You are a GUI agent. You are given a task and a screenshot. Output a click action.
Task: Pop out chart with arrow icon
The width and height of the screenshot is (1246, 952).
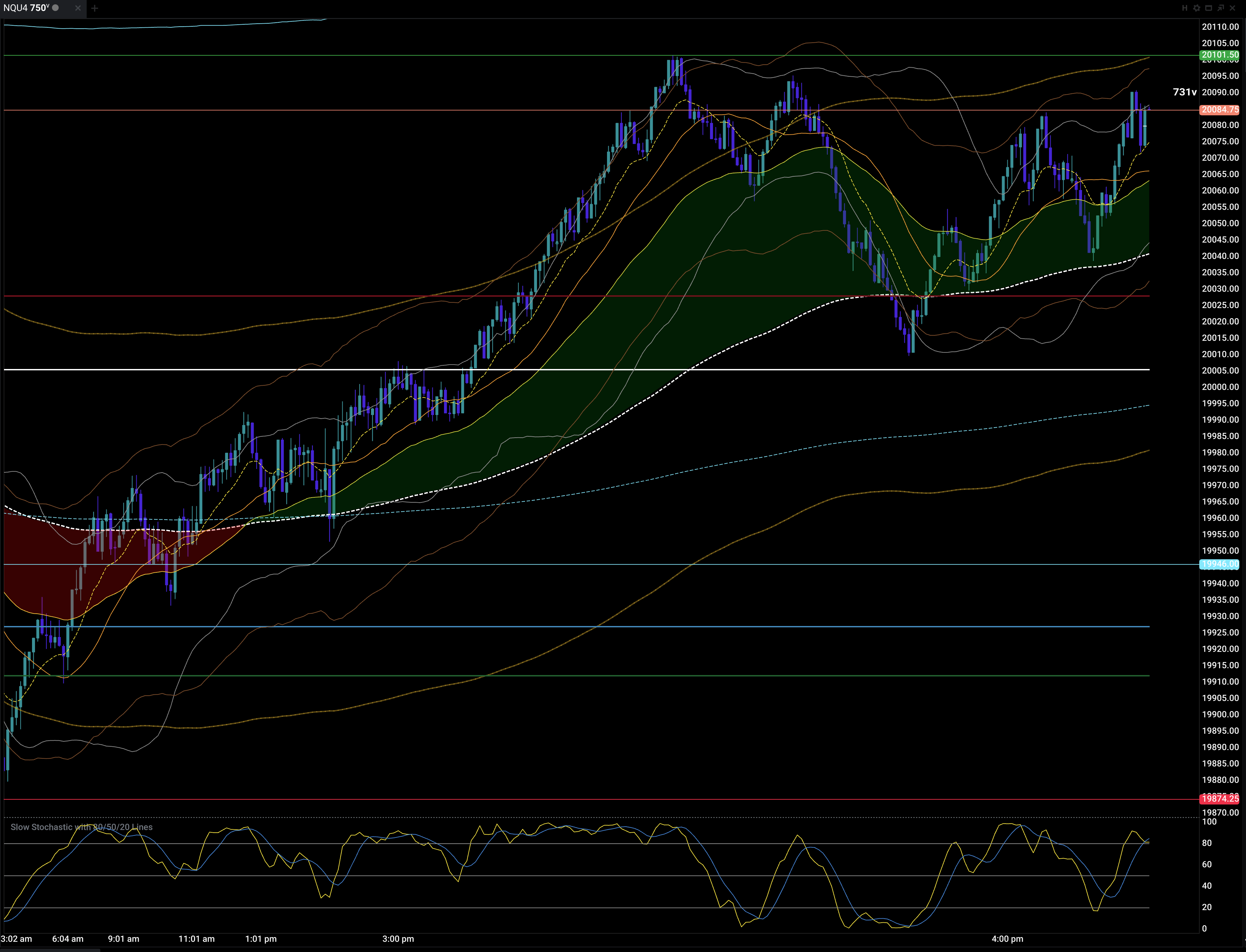[1220, 8]
